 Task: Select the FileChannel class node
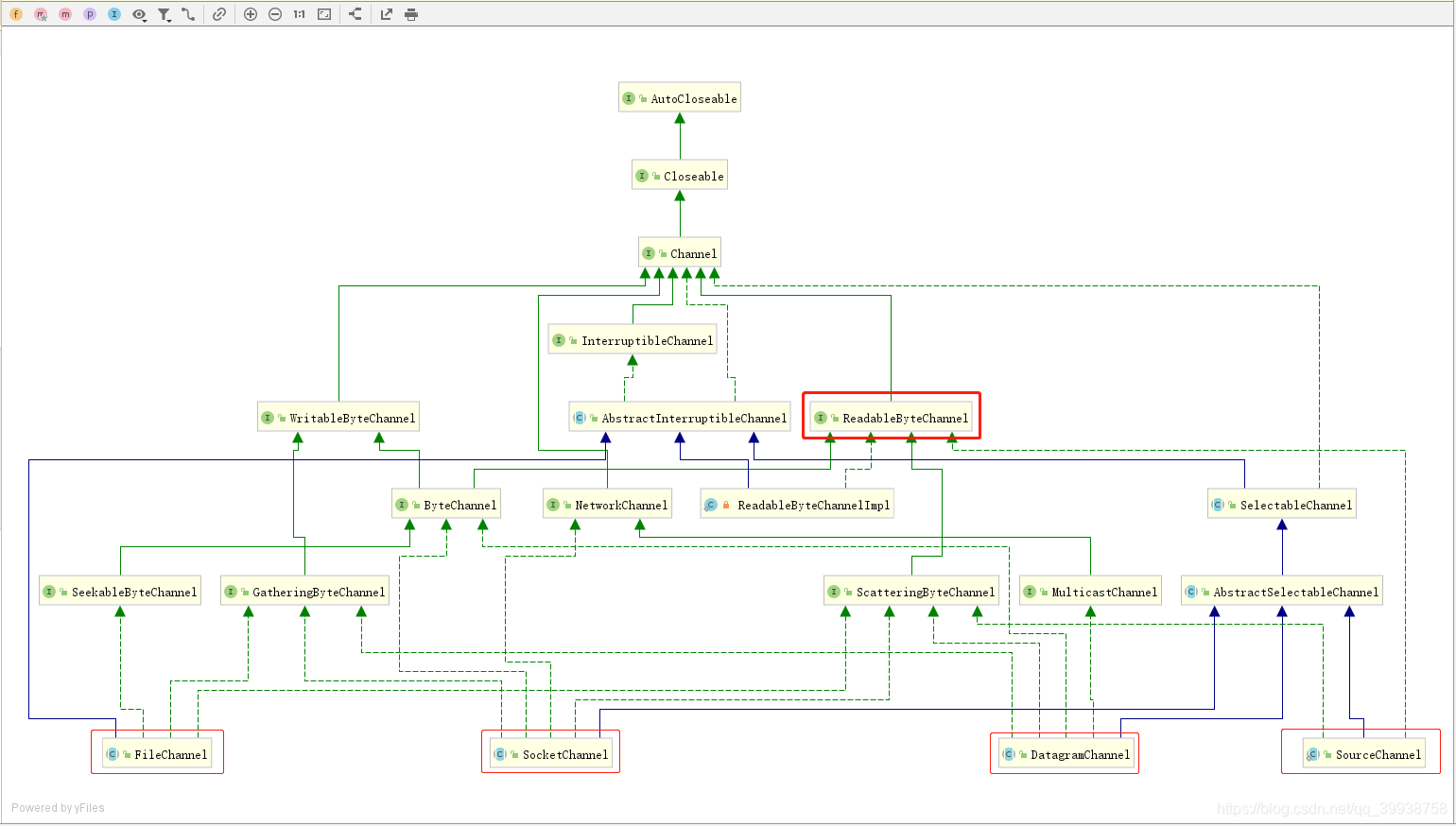pos(157,754)
